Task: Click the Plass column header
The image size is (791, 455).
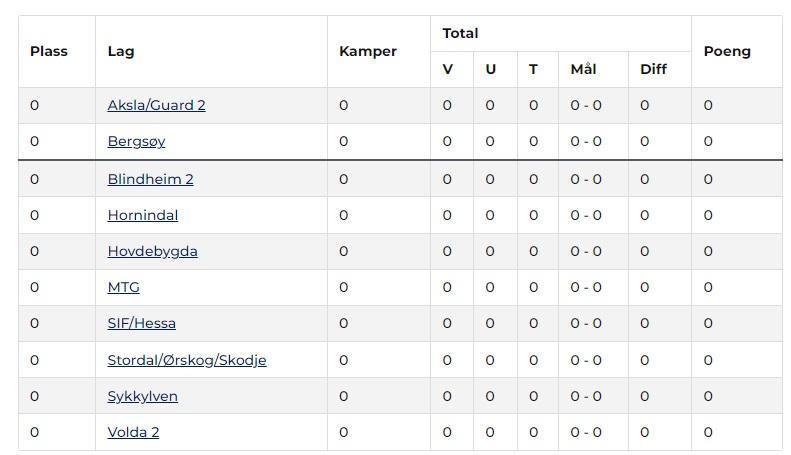Action: coord(49,51)
